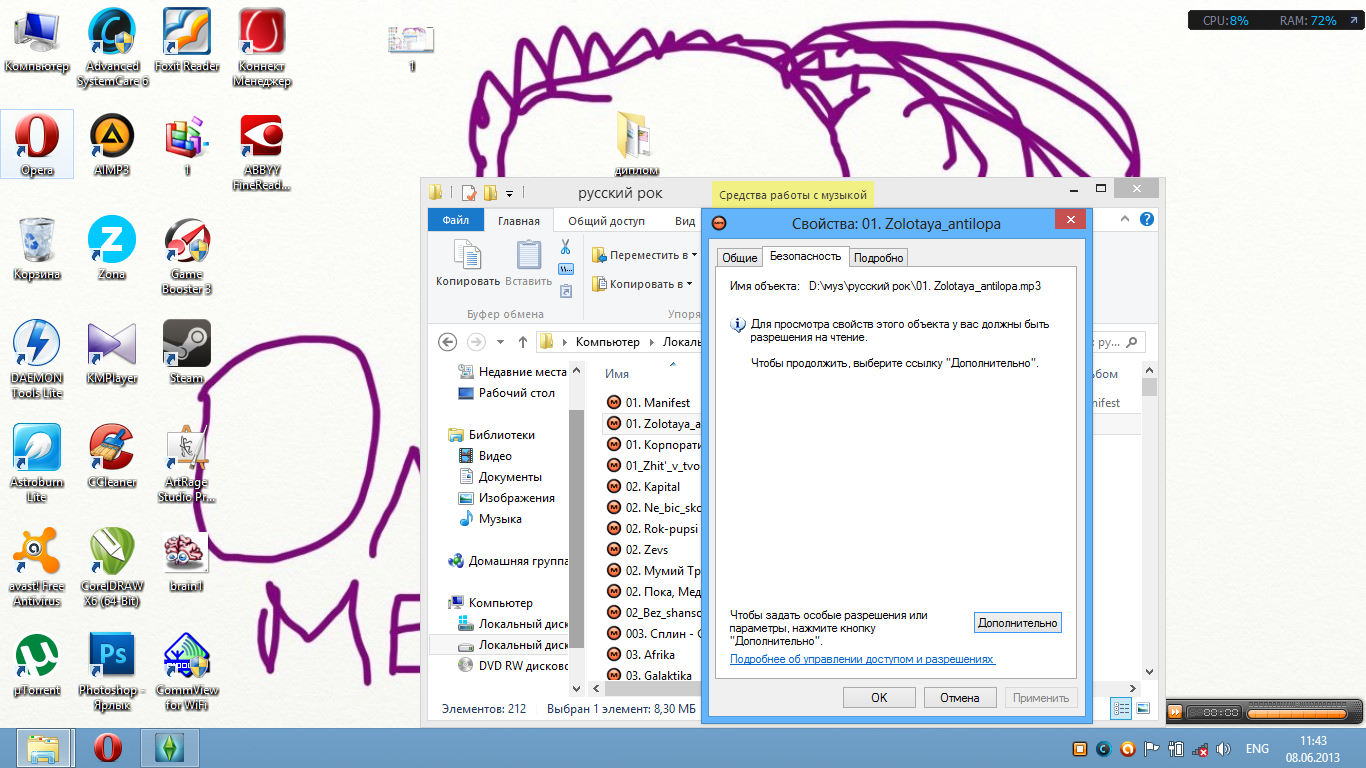Click the Дополнительно button
Image resolution: width=1366 pixels, height=768 pixels.
coord(1017,623)
